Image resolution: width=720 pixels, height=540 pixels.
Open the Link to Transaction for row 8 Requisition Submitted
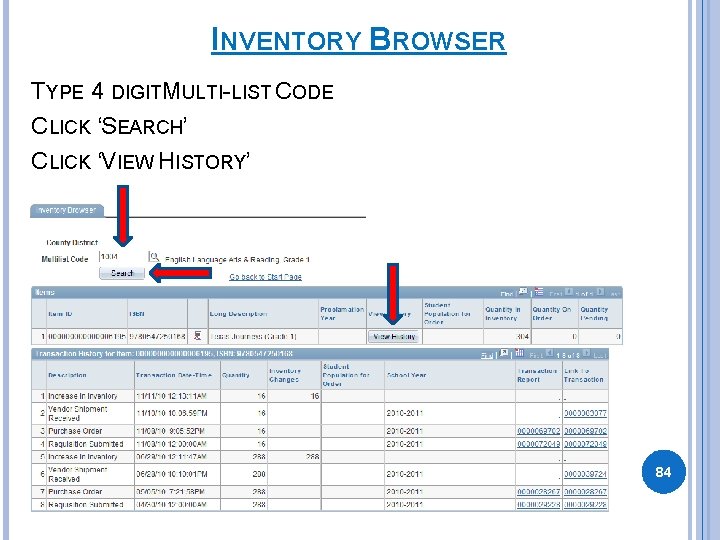point(585,504)
